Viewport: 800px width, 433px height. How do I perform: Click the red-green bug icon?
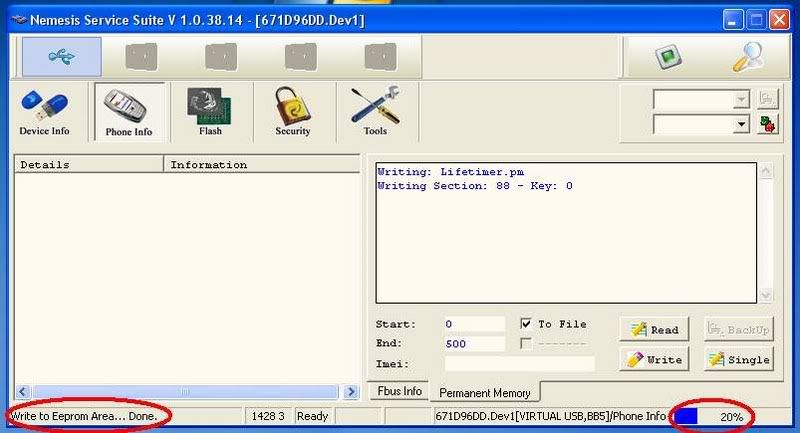pyautogui.click(x=768, y=124)
